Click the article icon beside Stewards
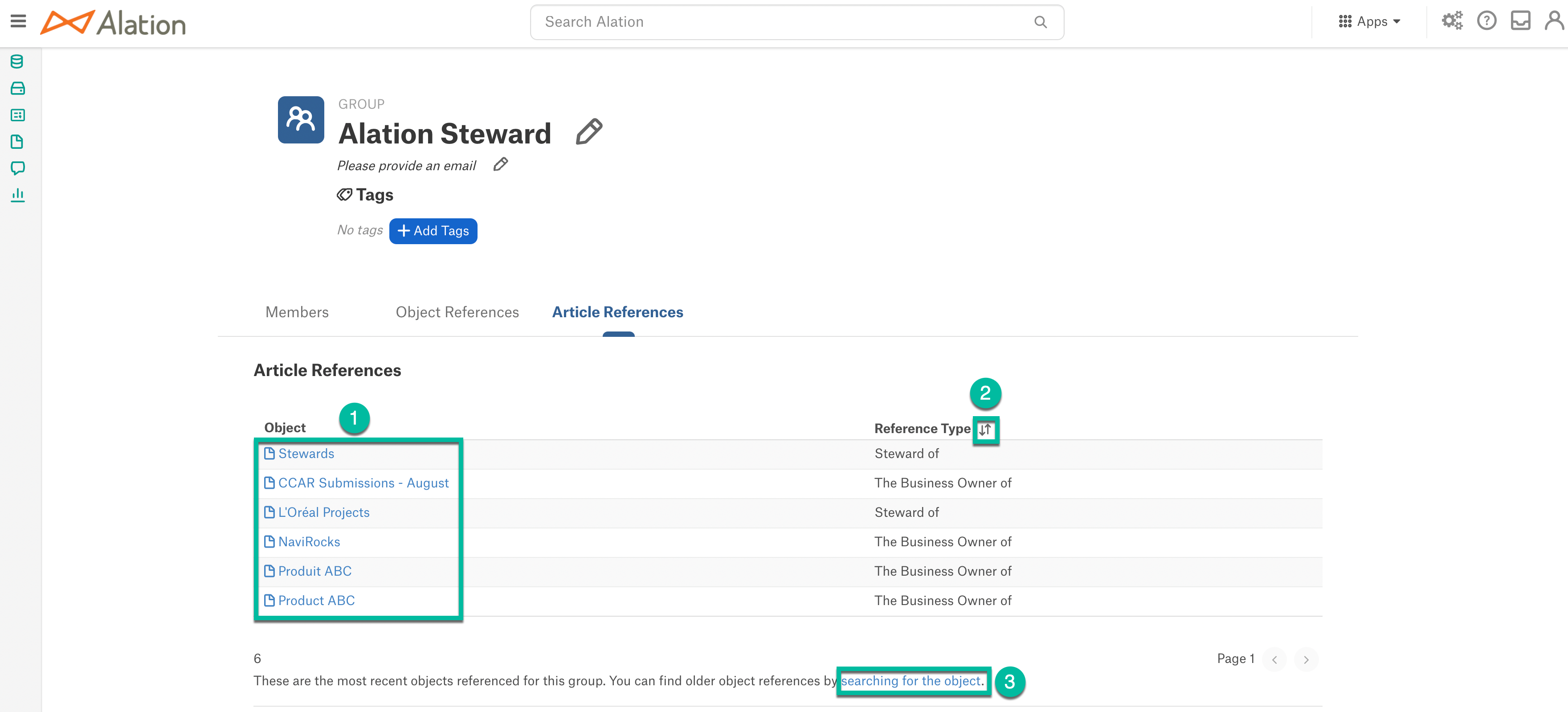 tap(269, 453)
